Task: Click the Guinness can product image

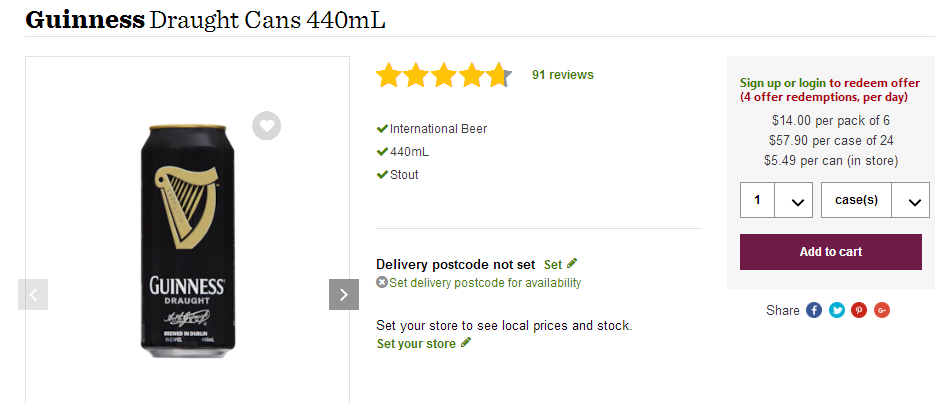Action: 187,240
